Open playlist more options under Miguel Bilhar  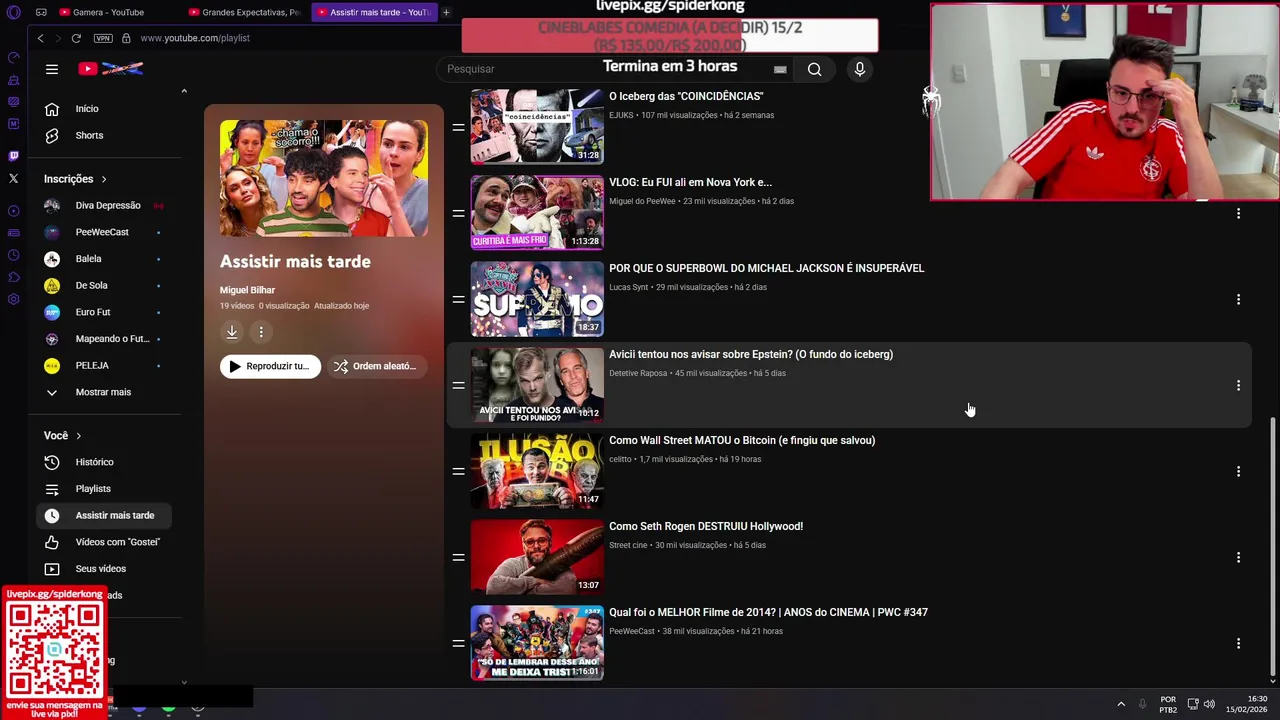(261, 332)
